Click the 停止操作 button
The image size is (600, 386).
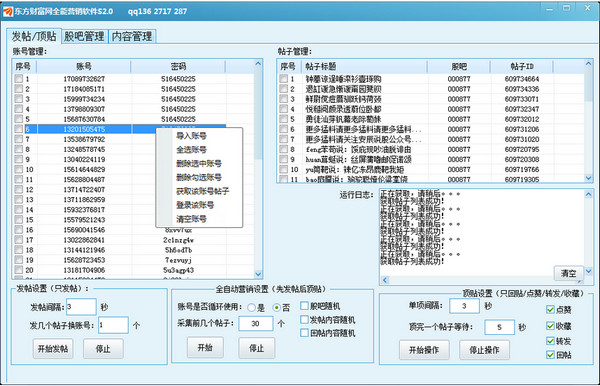[x=484, y=350]
